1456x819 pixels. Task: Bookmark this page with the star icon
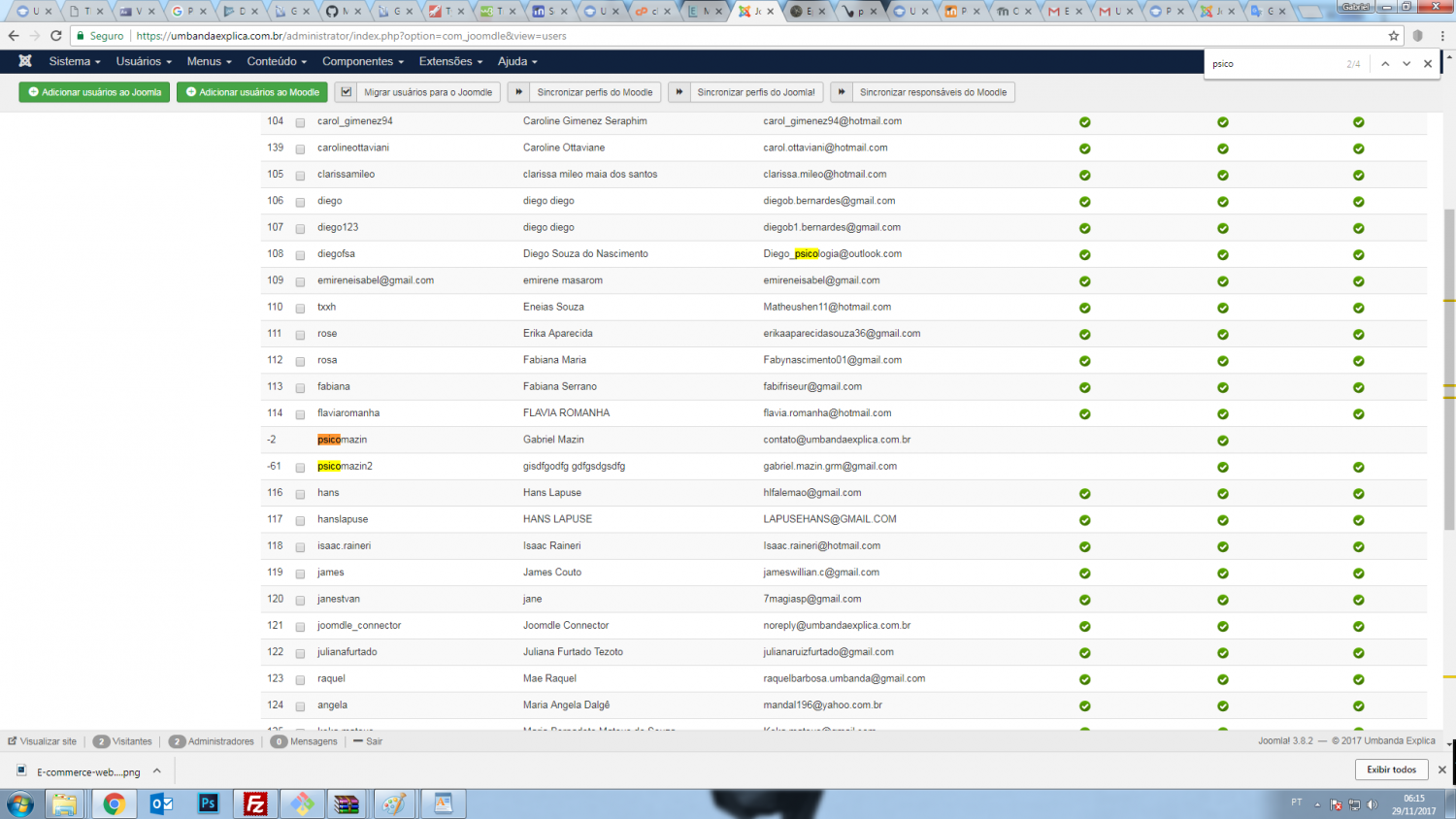[x=1394, y=36]
